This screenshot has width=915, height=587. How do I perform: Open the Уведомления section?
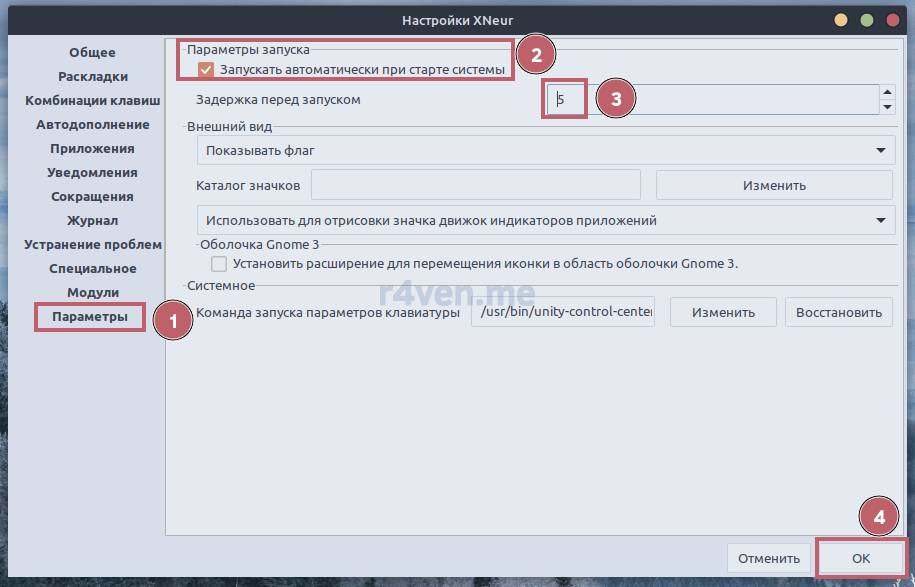tap(92, 172)
